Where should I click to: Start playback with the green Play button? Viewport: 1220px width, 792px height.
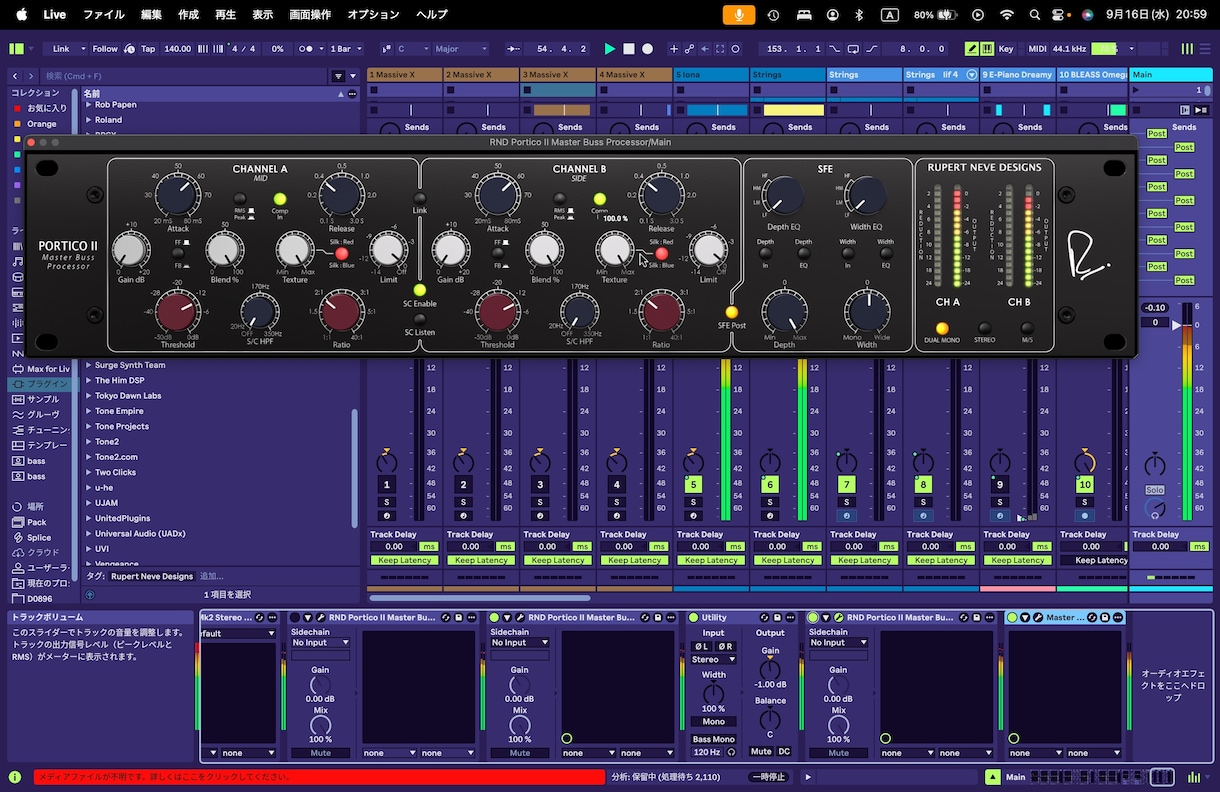[x=610, y=49]
